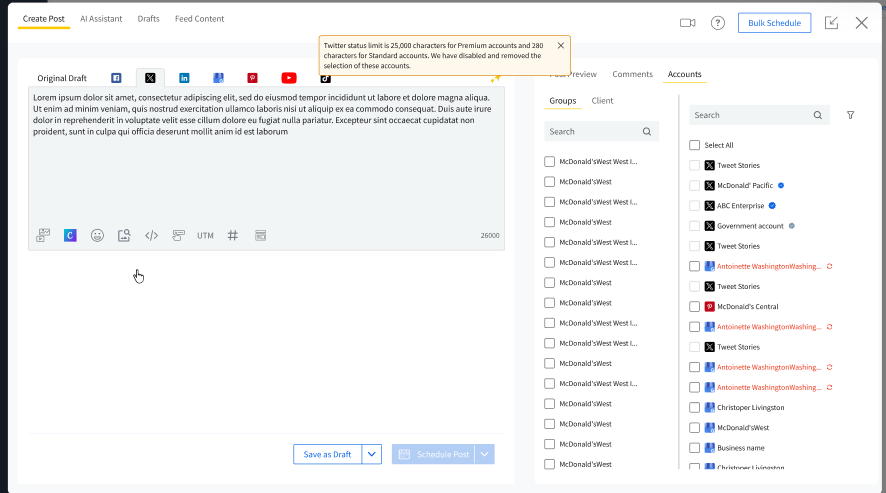Click the Groups search input field
This screenshot has height=493, width=886.
coord(592,132)
